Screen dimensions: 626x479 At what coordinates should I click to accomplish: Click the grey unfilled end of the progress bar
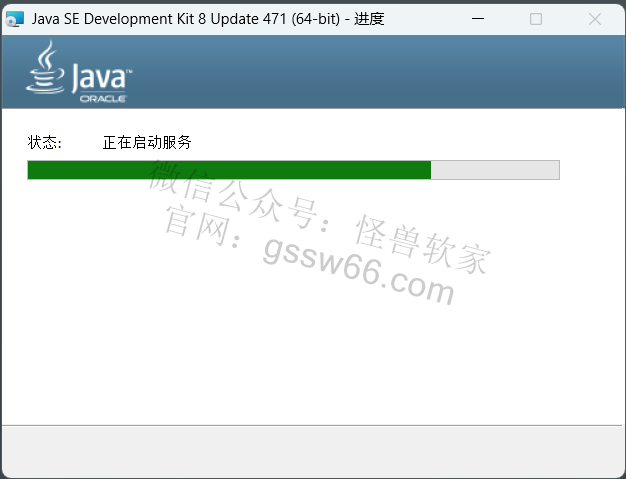pos(495,170)
